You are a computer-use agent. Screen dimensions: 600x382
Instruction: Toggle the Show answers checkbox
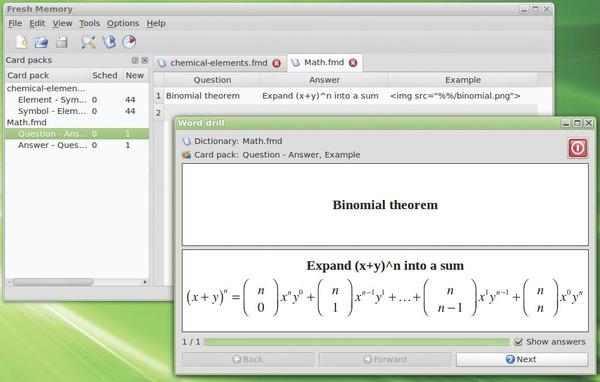pos(518,342)
